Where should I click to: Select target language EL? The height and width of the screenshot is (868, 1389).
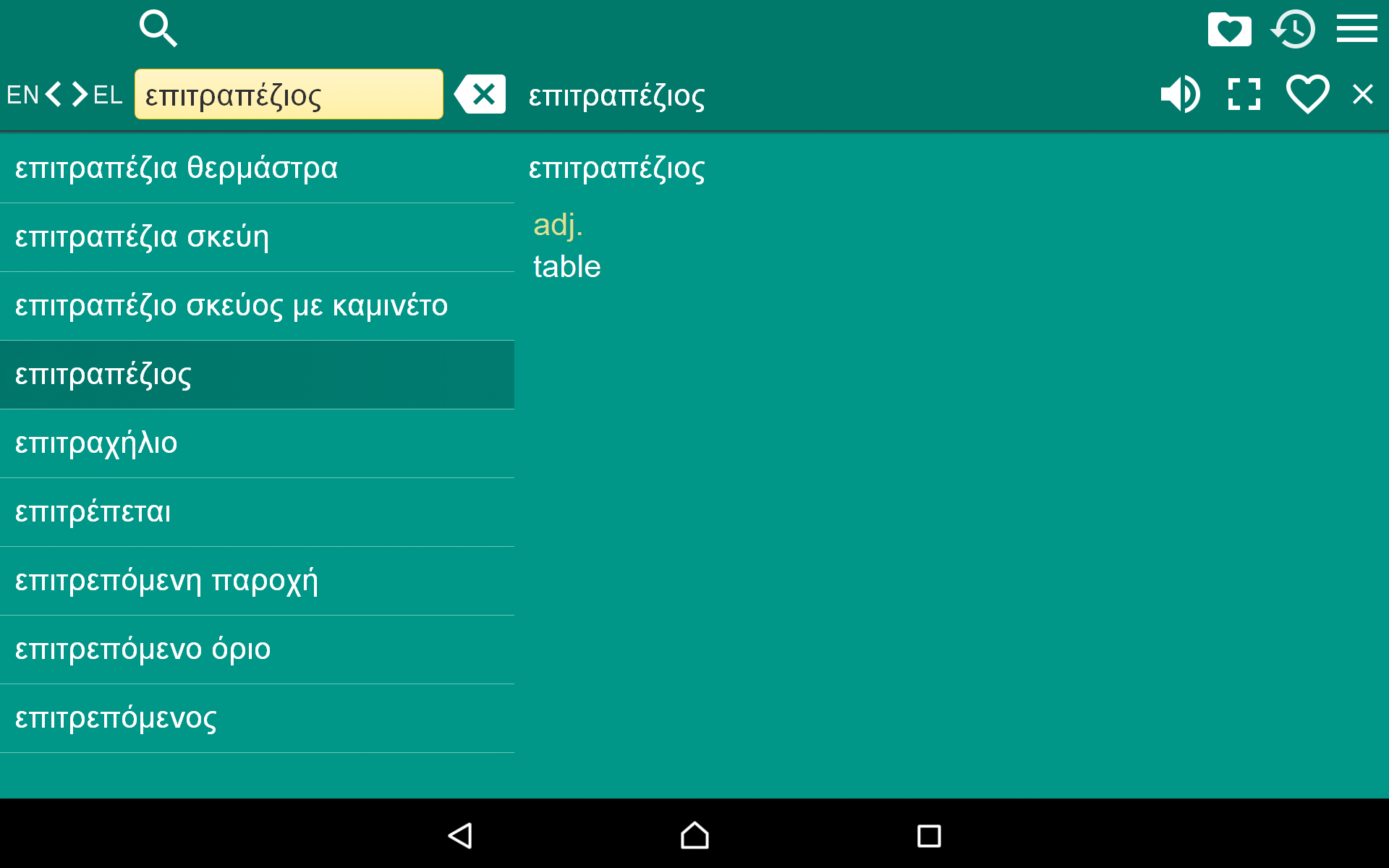click(107, 95)
